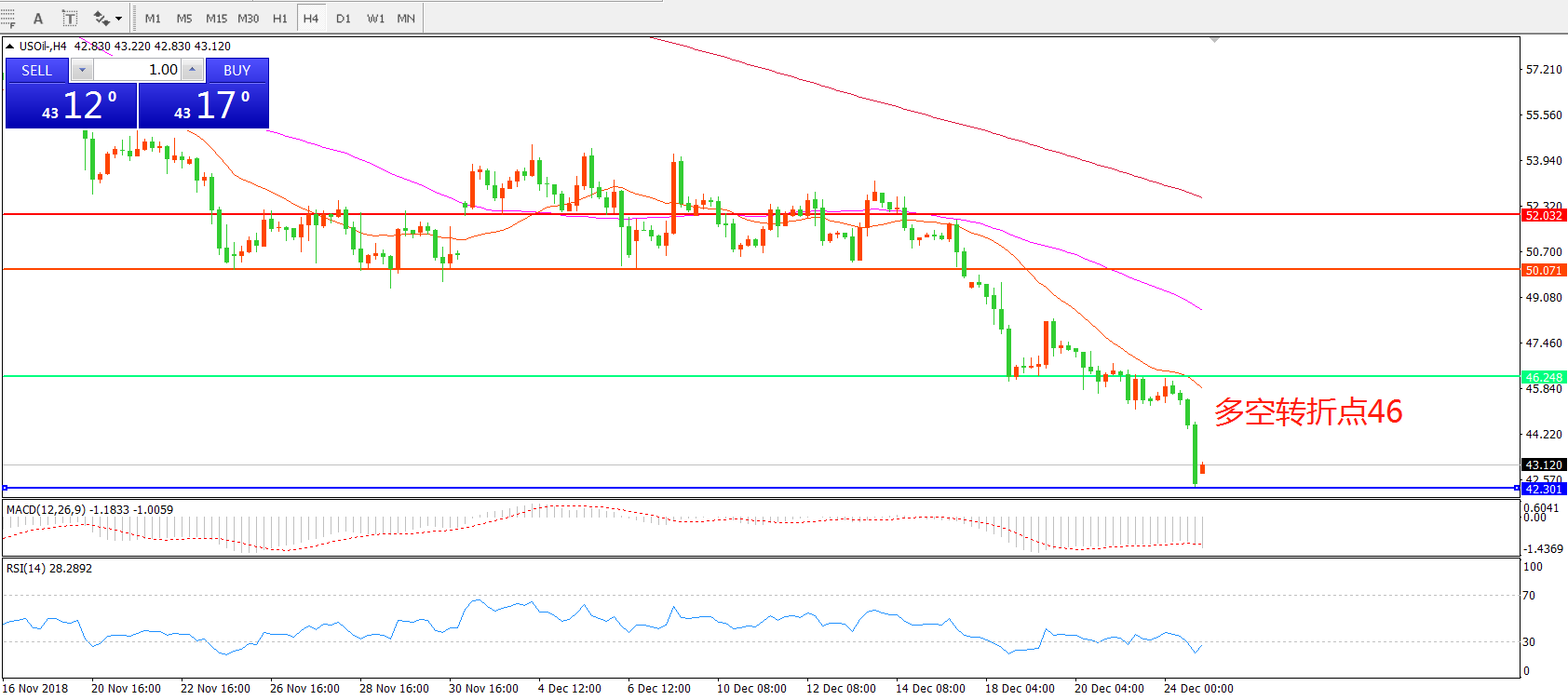1568x700 pixels.
Task: Collapse the One Click Trading panel triangle
Action: pos(10,46)
